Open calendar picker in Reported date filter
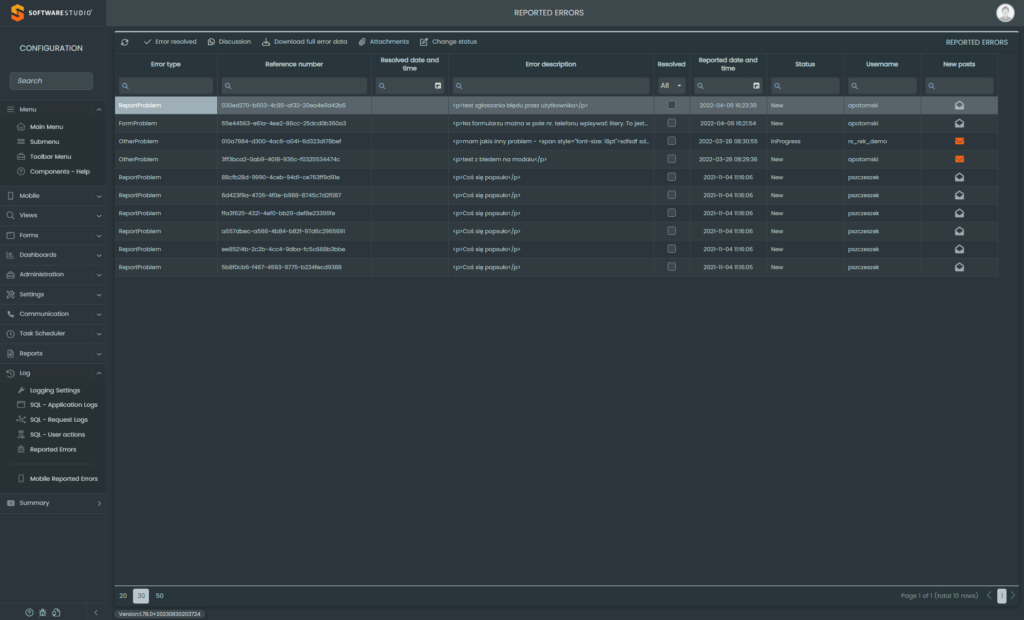The height and width of the screenshot is (620, 1024). point(757,86)
